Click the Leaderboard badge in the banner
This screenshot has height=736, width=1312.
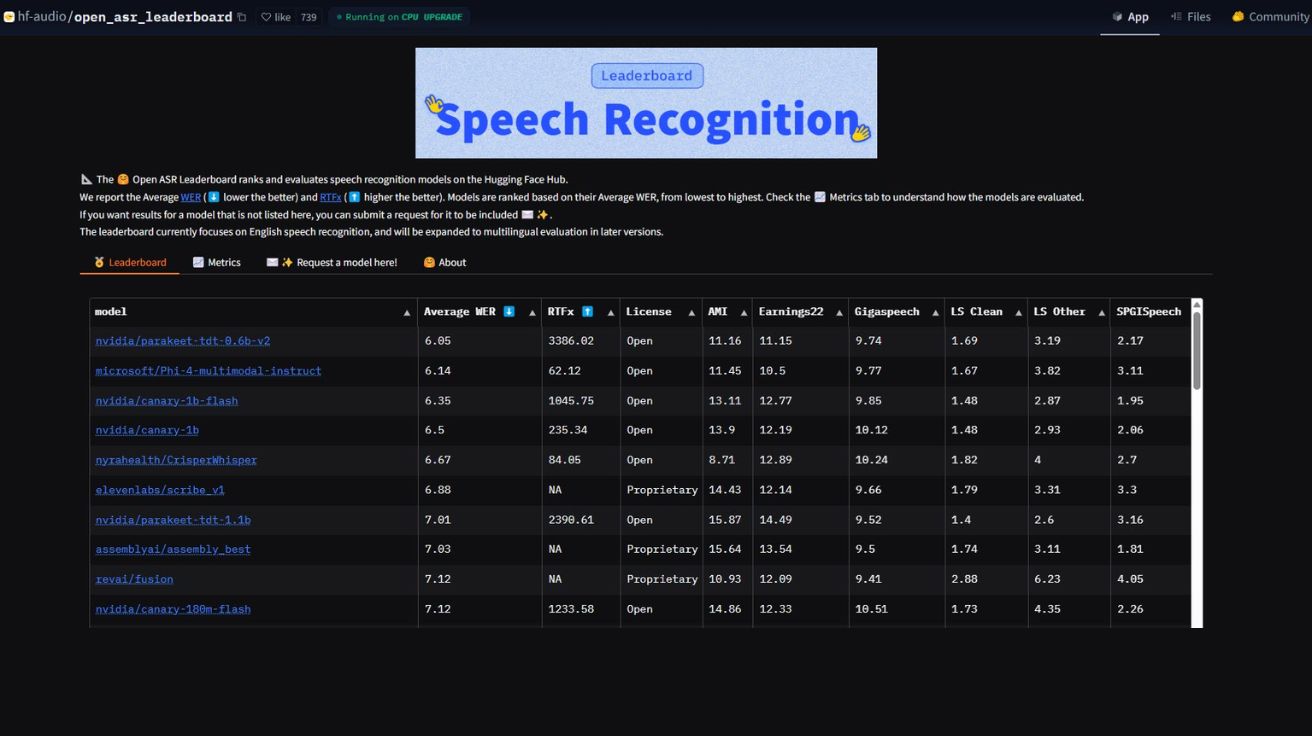point(647,75)
